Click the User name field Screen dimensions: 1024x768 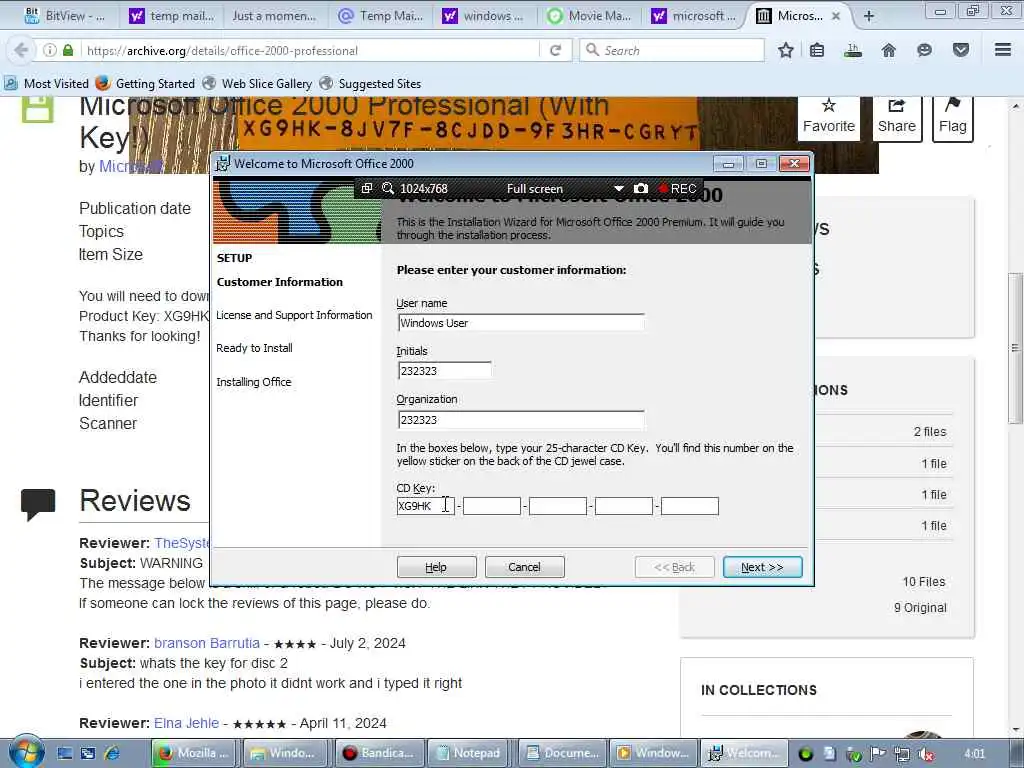pos(520,323)
